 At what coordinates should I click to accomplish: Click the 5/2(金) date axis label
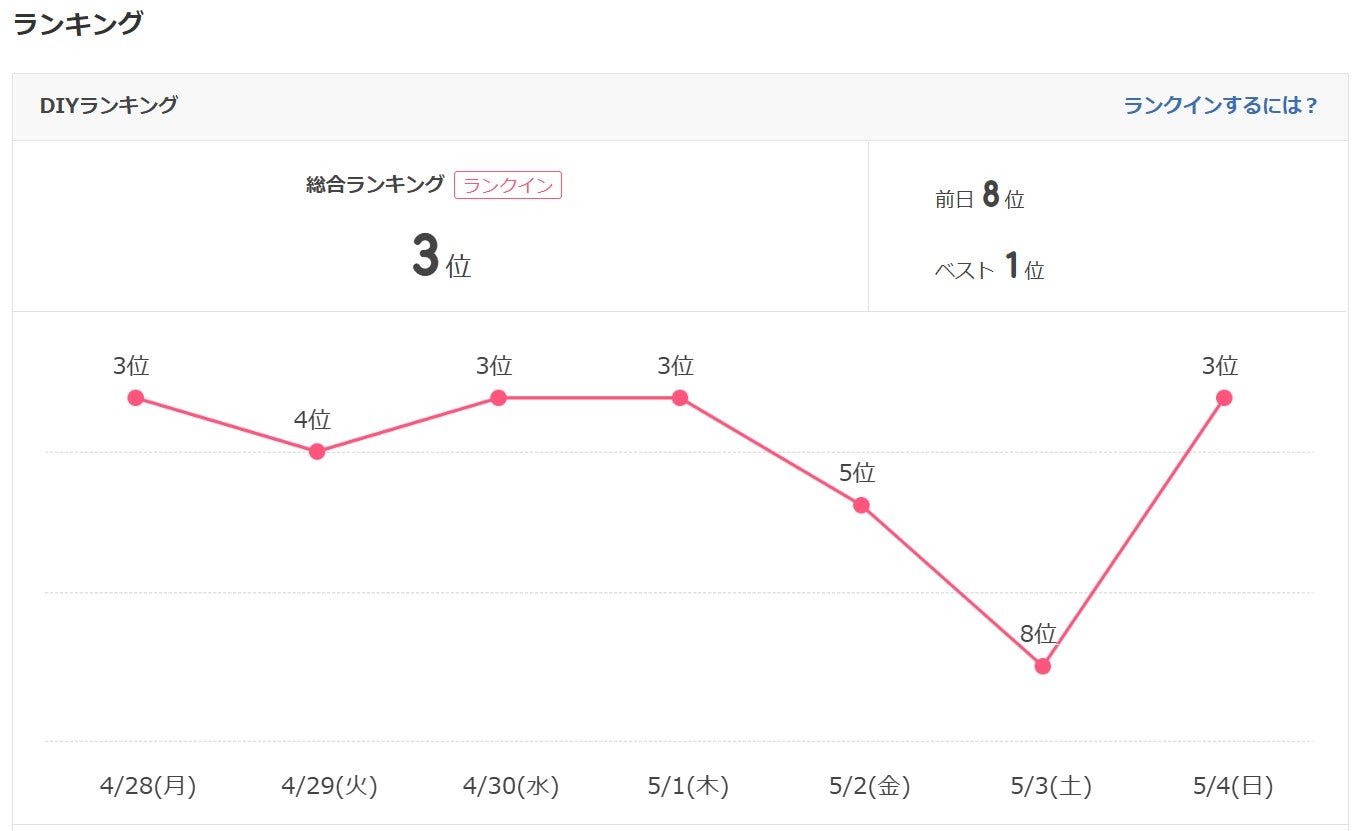[869, 787]
